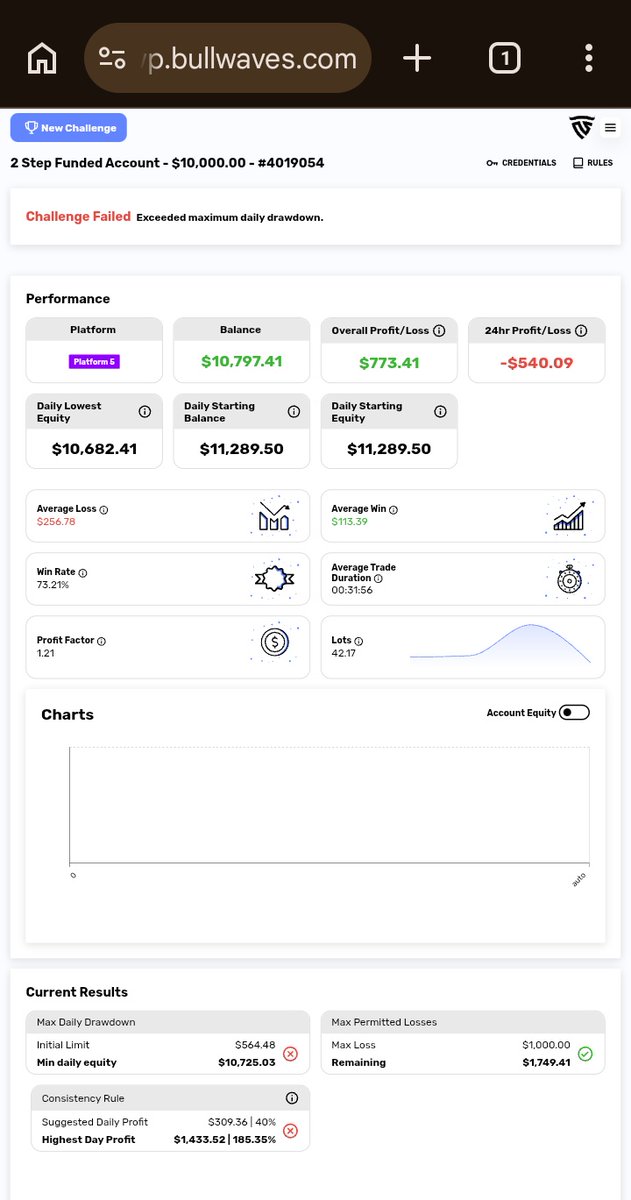631x1200 pixels.
Task: Show info for Lots
Action: (x=359, y=641)
